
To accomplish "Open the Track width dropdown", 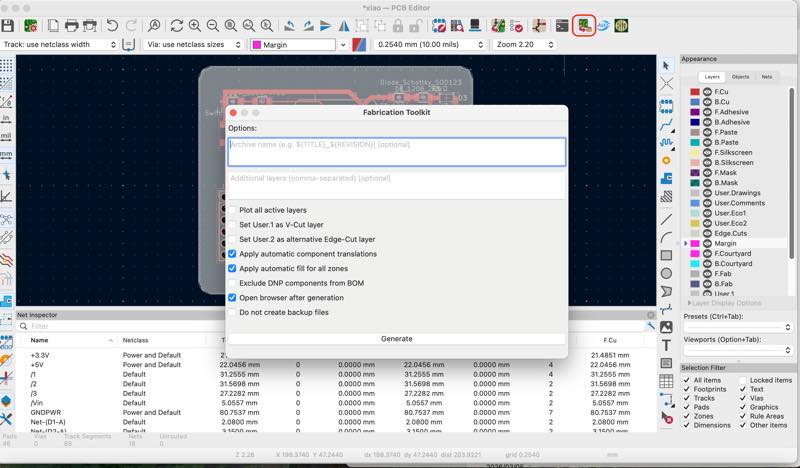I will (60, 44).
